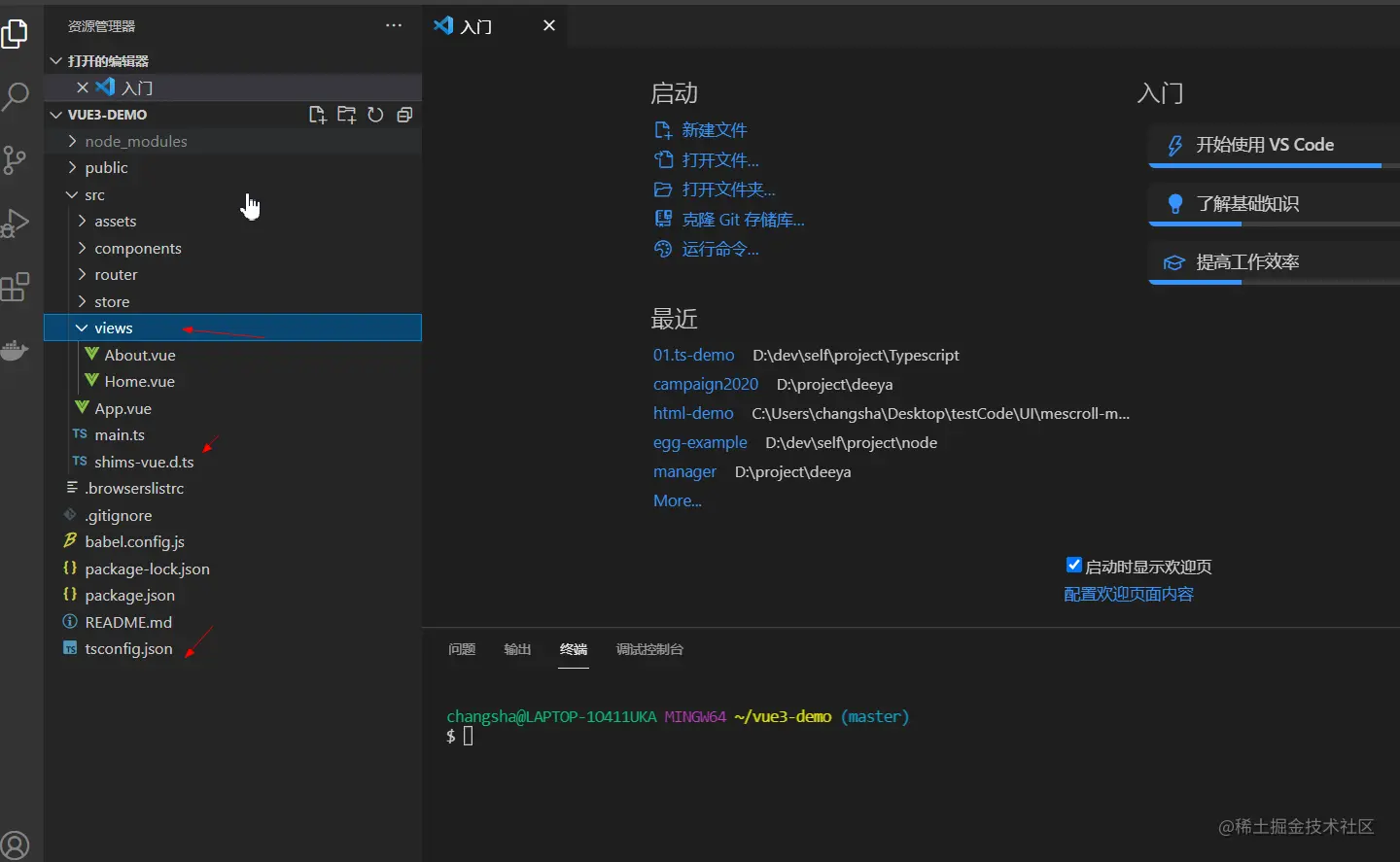Open babel.config.js file
This screenshot has width=1400, height=862.
click(233, 542)
